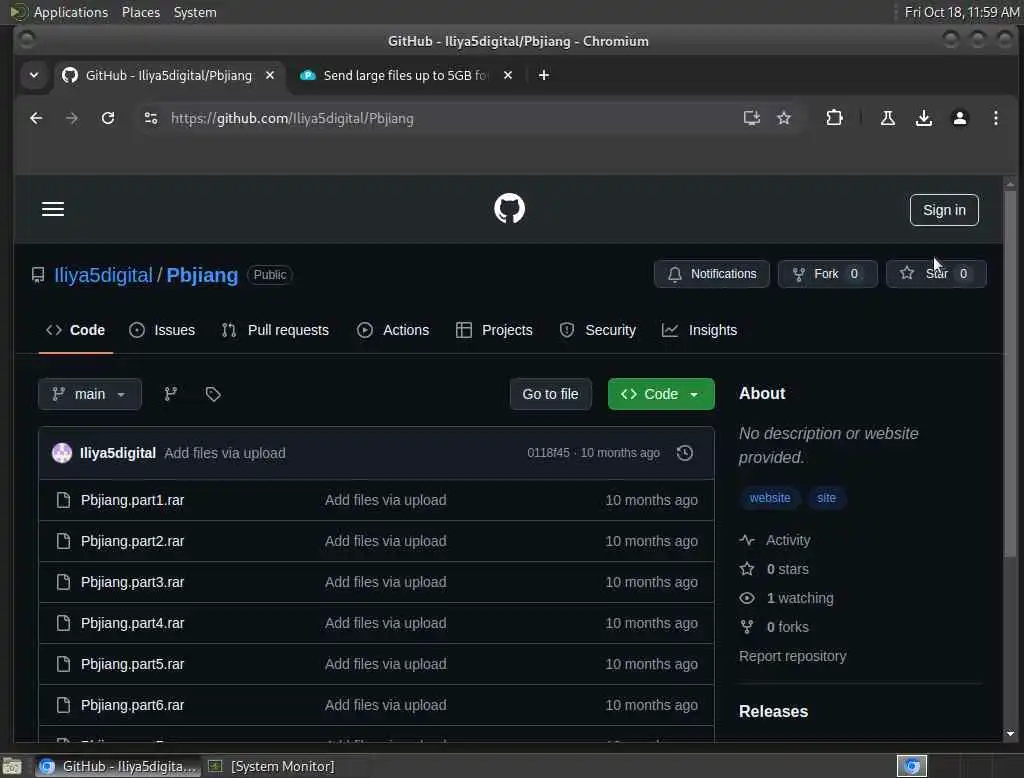The height and width of the screenshot is (778, 1024).
Task: Close the GitHub browser tab
Action: tap(270, 75)
